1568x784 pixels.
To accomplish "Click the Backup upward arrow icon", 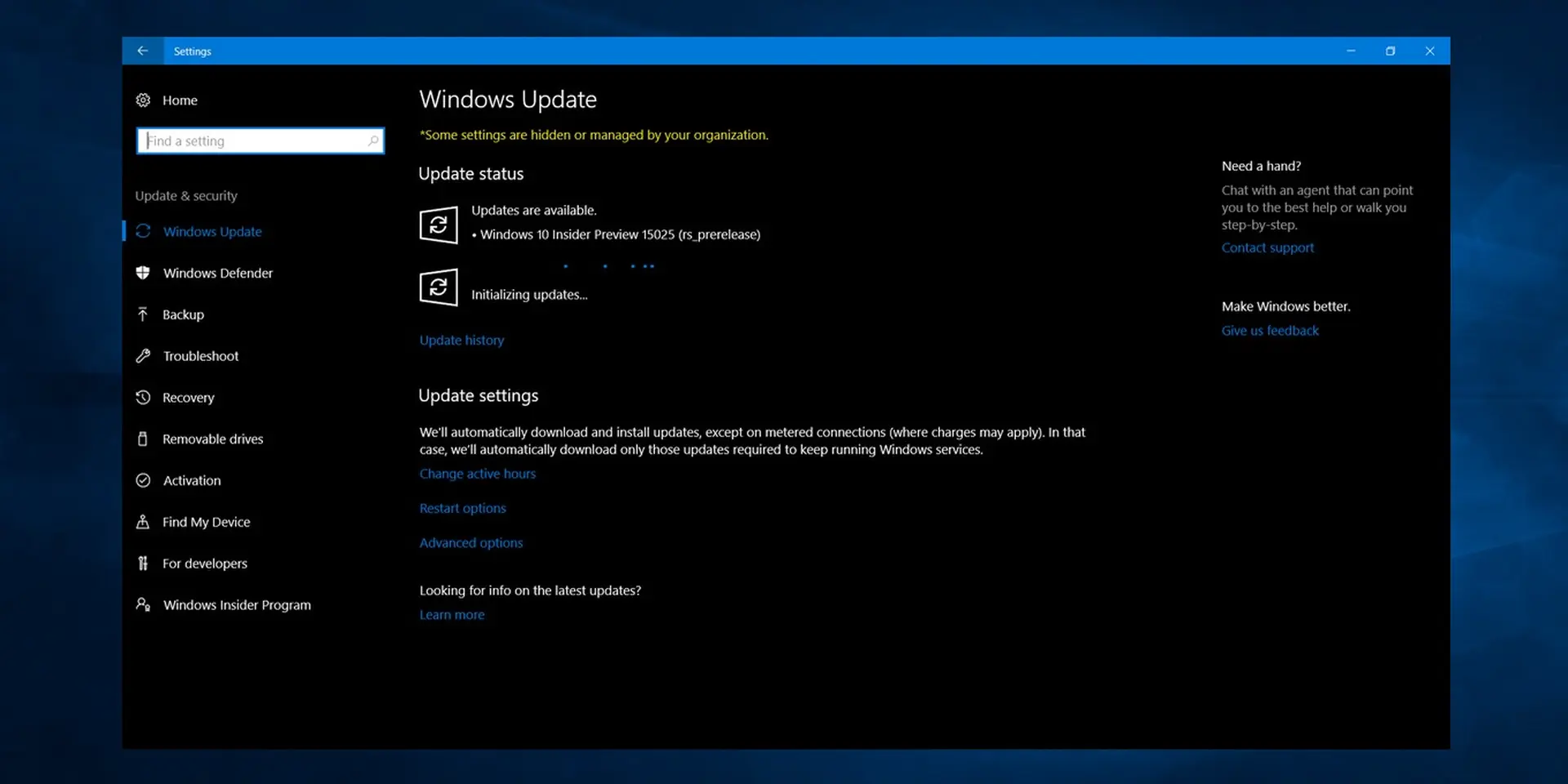I will point(143,314).
